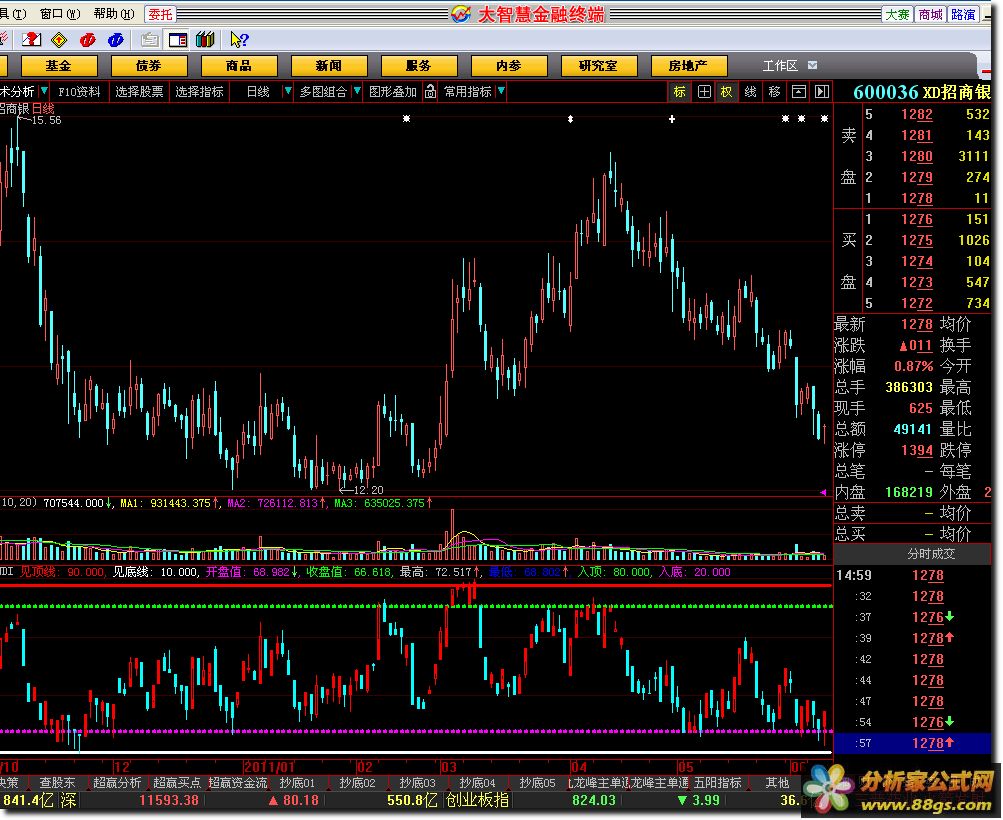Expand the 术分析 dropdown arrow

tap(43, 91)
